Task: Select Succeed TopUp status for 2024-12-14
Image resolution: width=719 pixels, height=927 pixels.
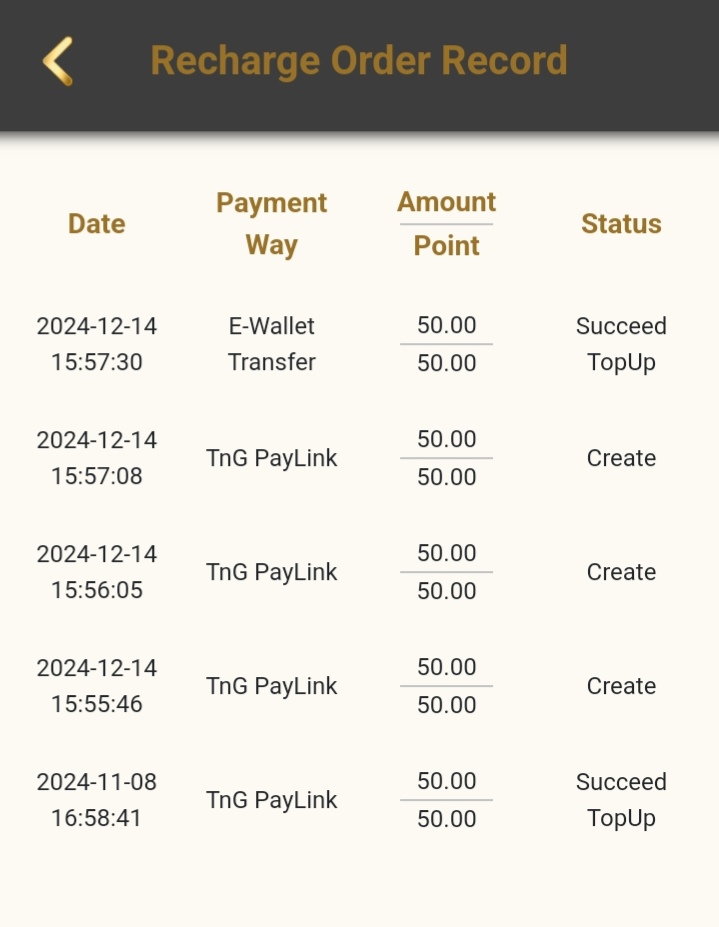Action: click(x=621, y=344)
